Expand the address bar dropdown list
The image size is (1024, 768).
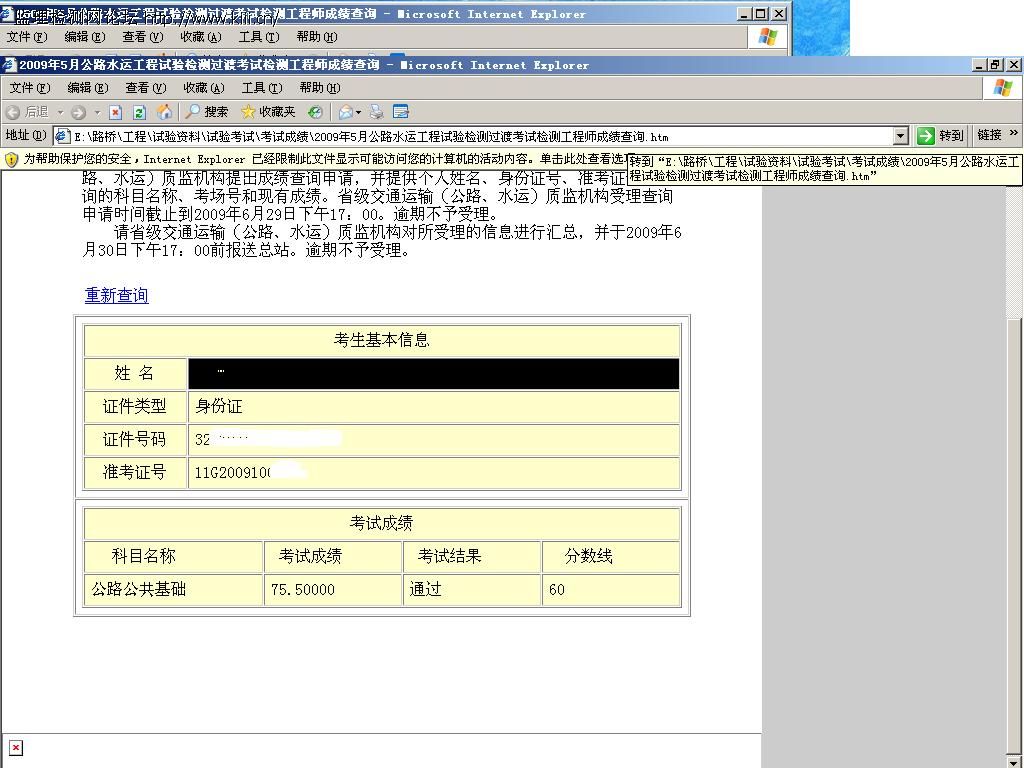click(x=900, y=136)
